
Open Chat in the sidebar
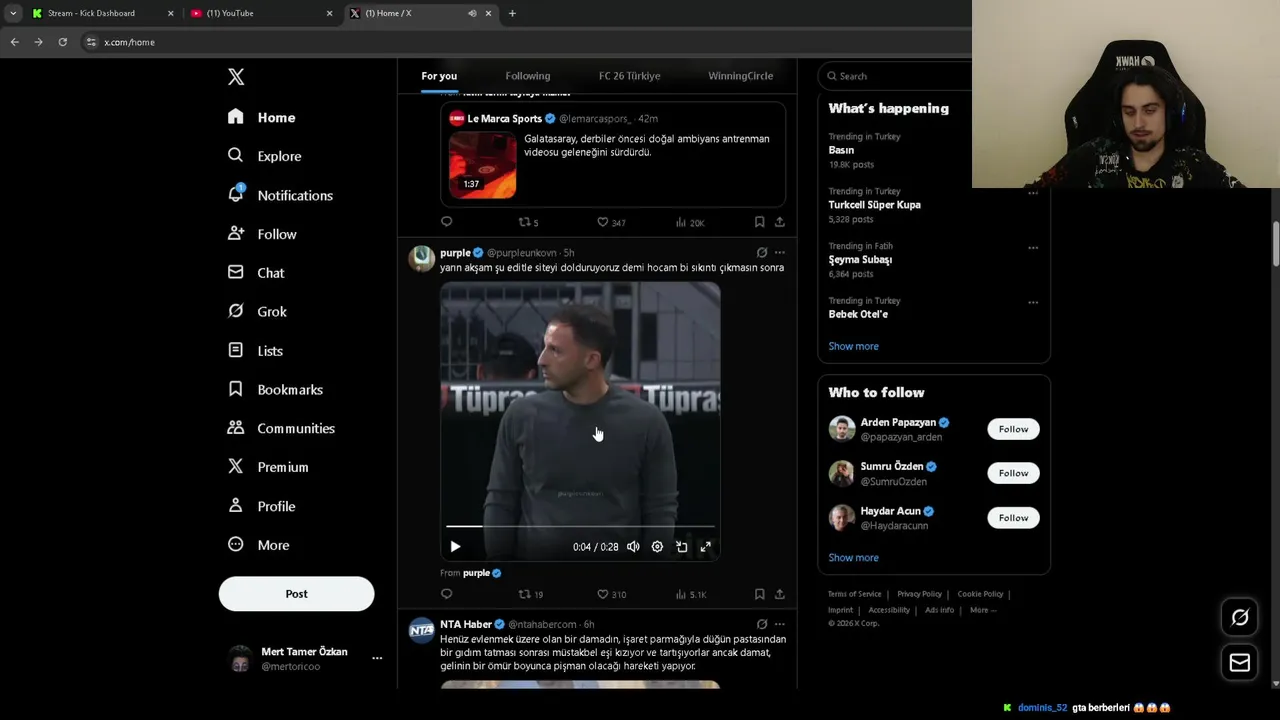256,273
